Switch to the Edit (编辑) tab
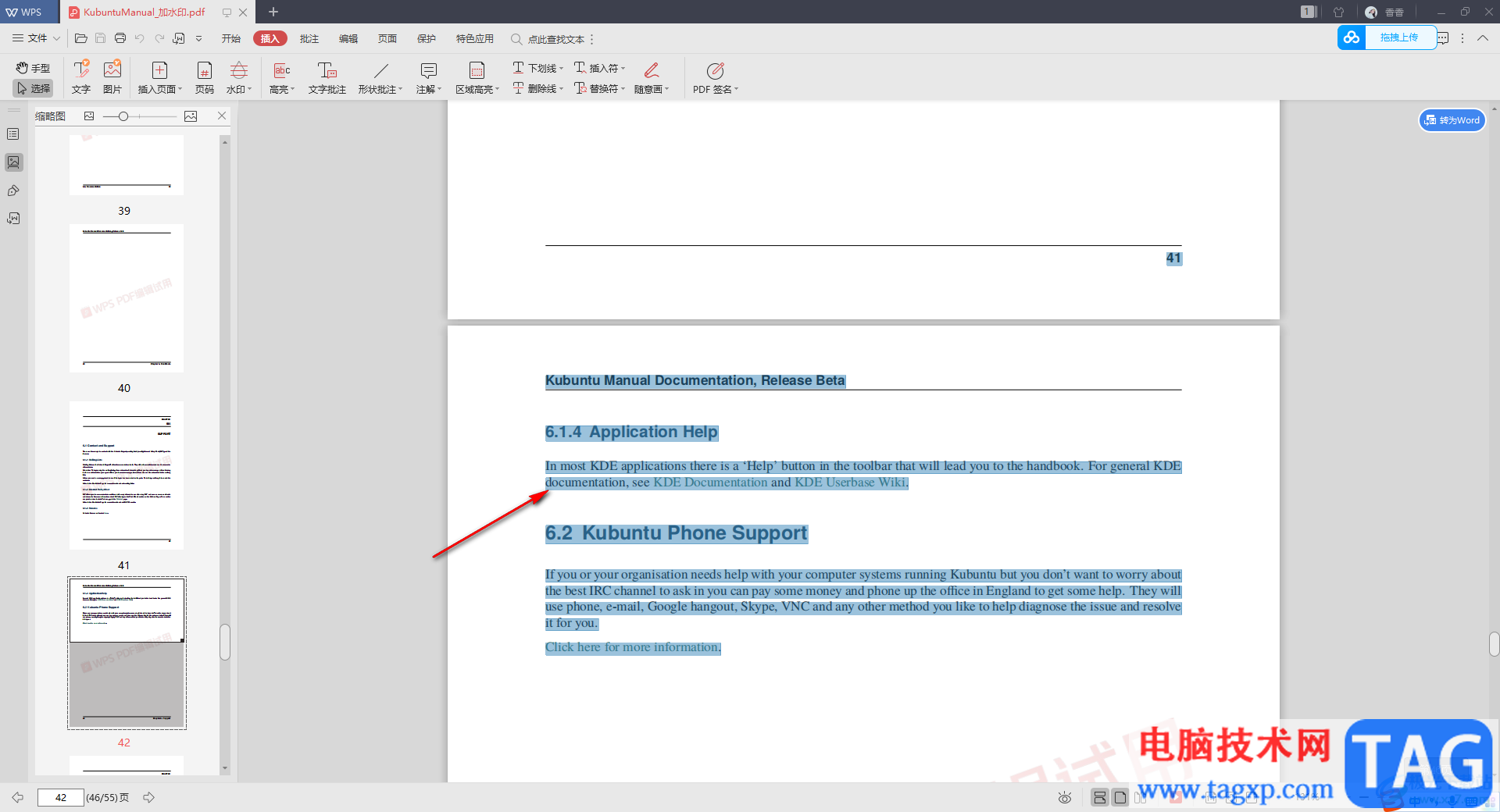1500x812 pixels. pyautogui.click(x=348, y=38)
